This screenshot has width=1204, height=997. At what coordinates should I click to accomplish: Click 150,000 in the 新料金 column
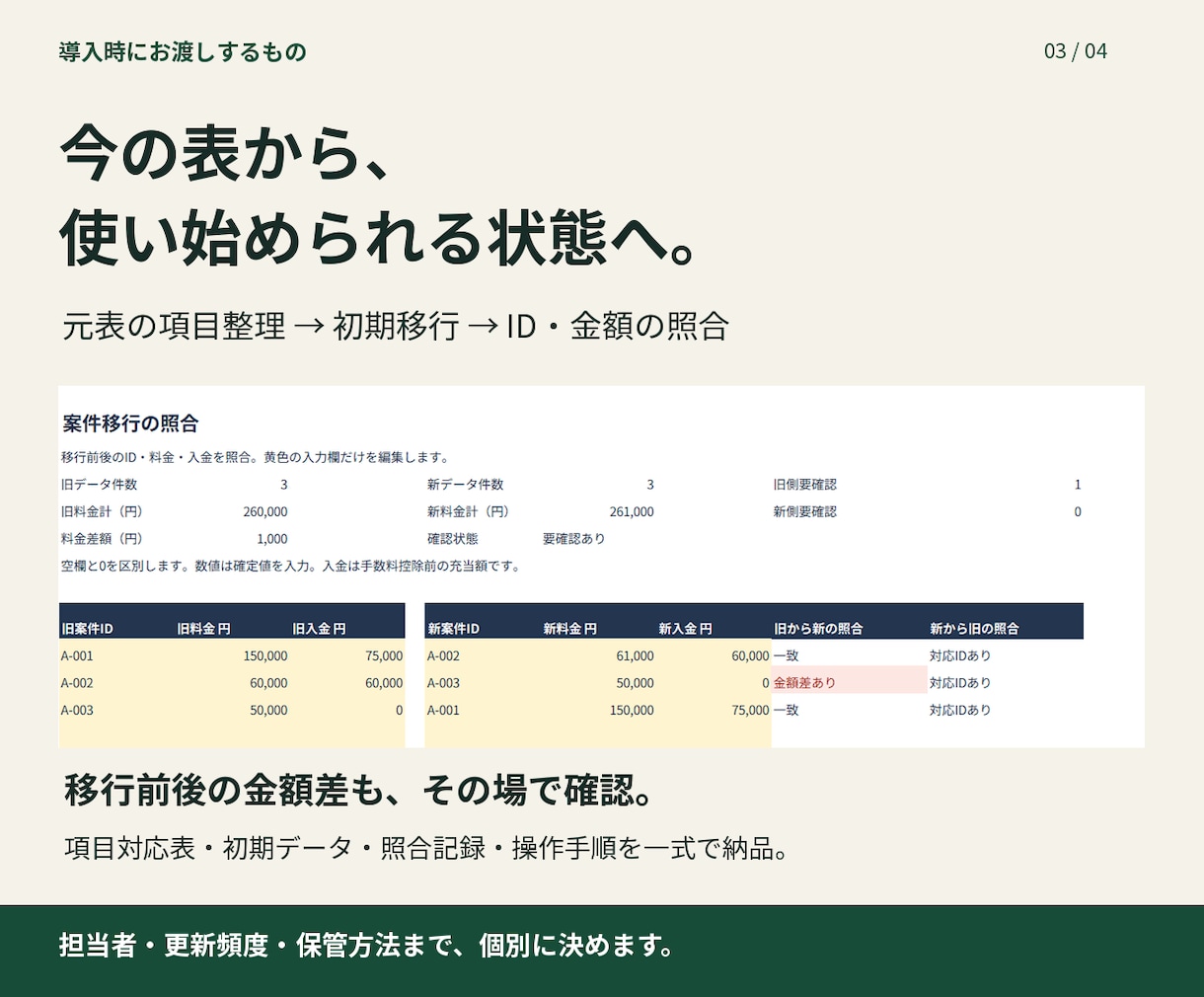coord(632,710)
